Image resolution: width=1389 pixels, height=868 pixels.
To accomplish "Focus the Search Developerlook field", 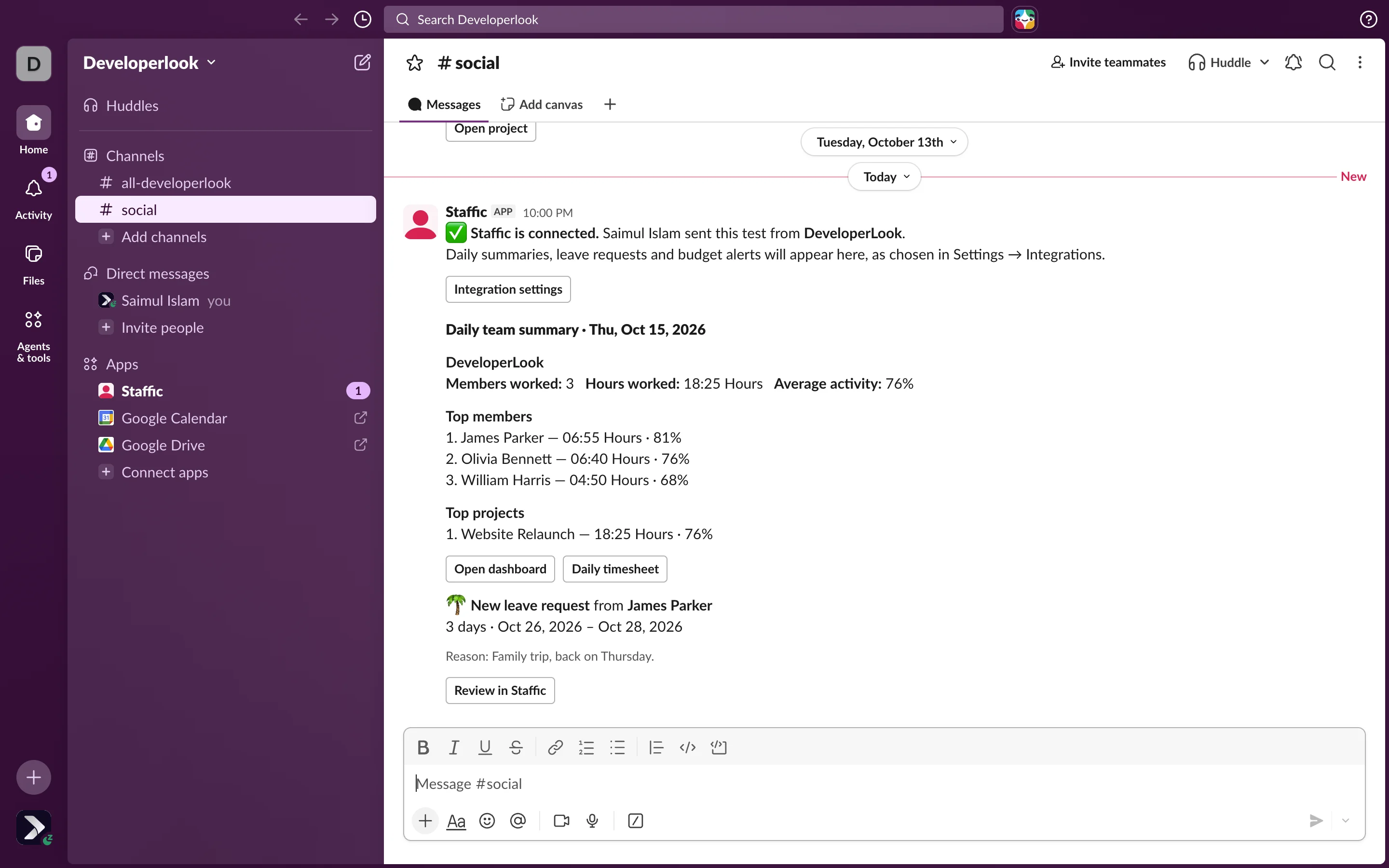I will [x=694, y=19].
